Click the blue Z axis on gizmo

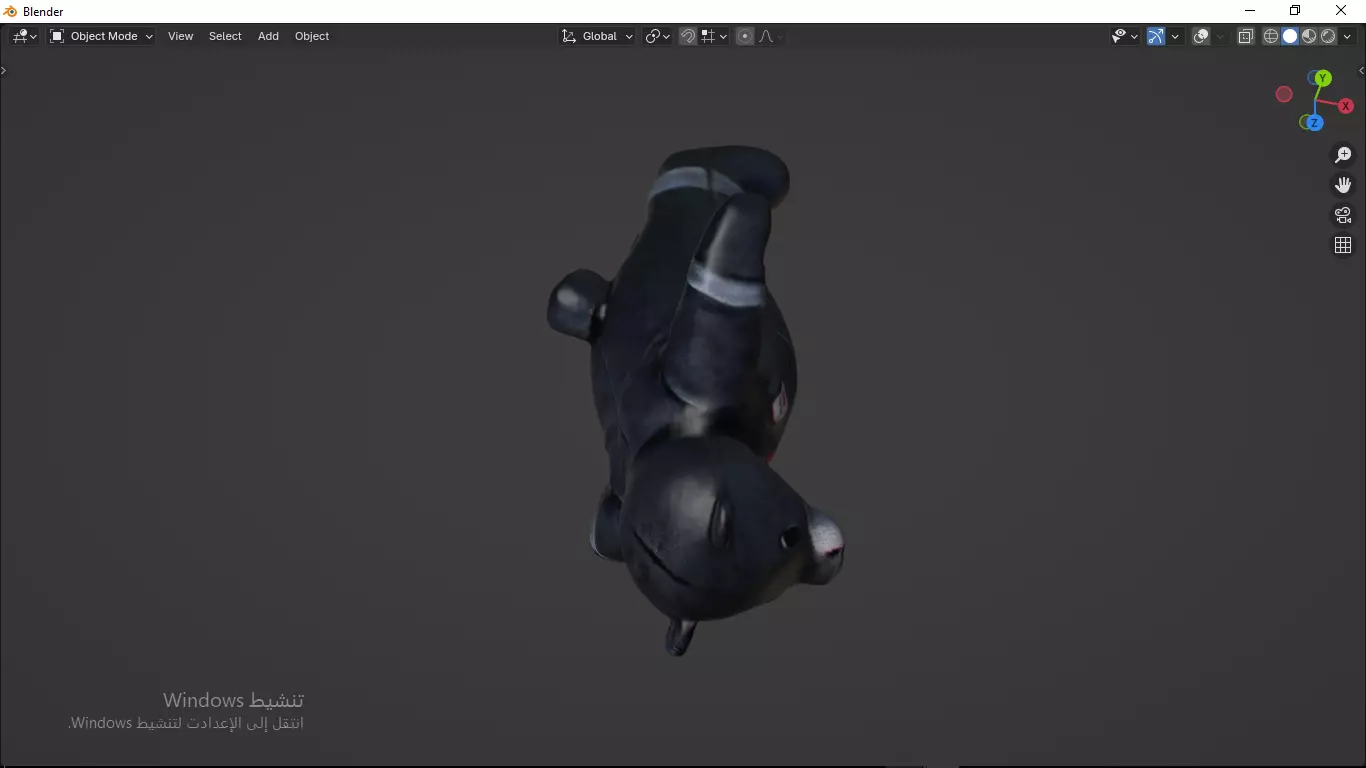click(1314, 123)
